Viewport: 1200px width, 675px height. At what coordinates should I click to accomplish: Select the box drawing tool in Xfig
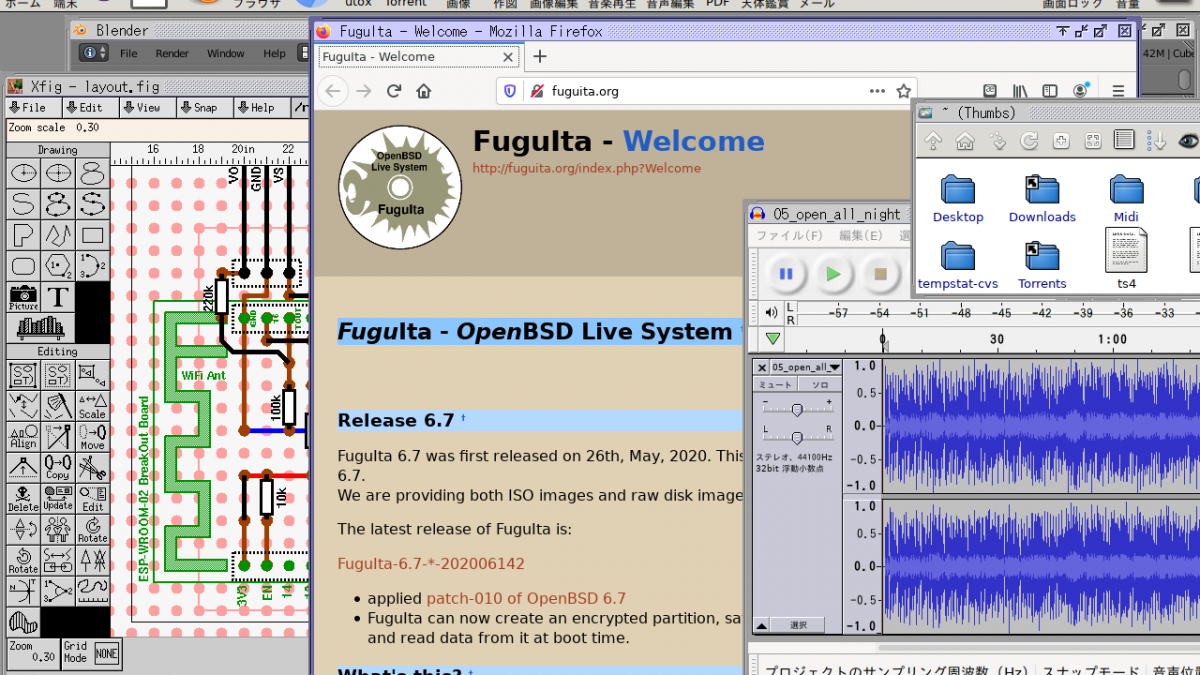tap(92, 235)
